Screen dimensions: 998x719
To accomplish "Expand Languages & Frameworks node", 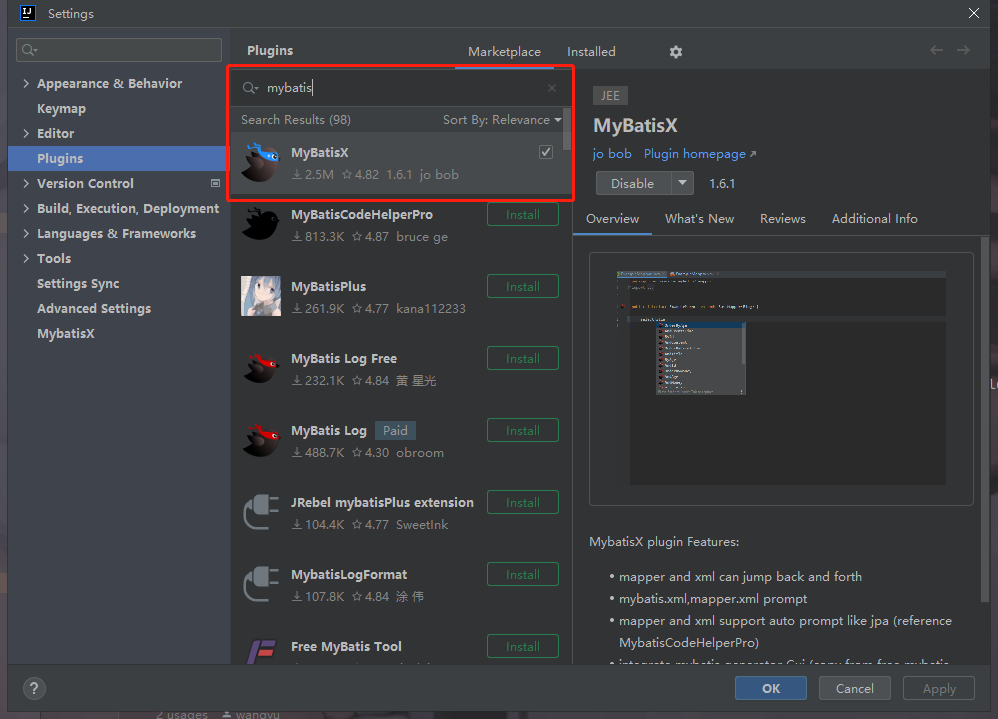I will click(x=26, y=234).
